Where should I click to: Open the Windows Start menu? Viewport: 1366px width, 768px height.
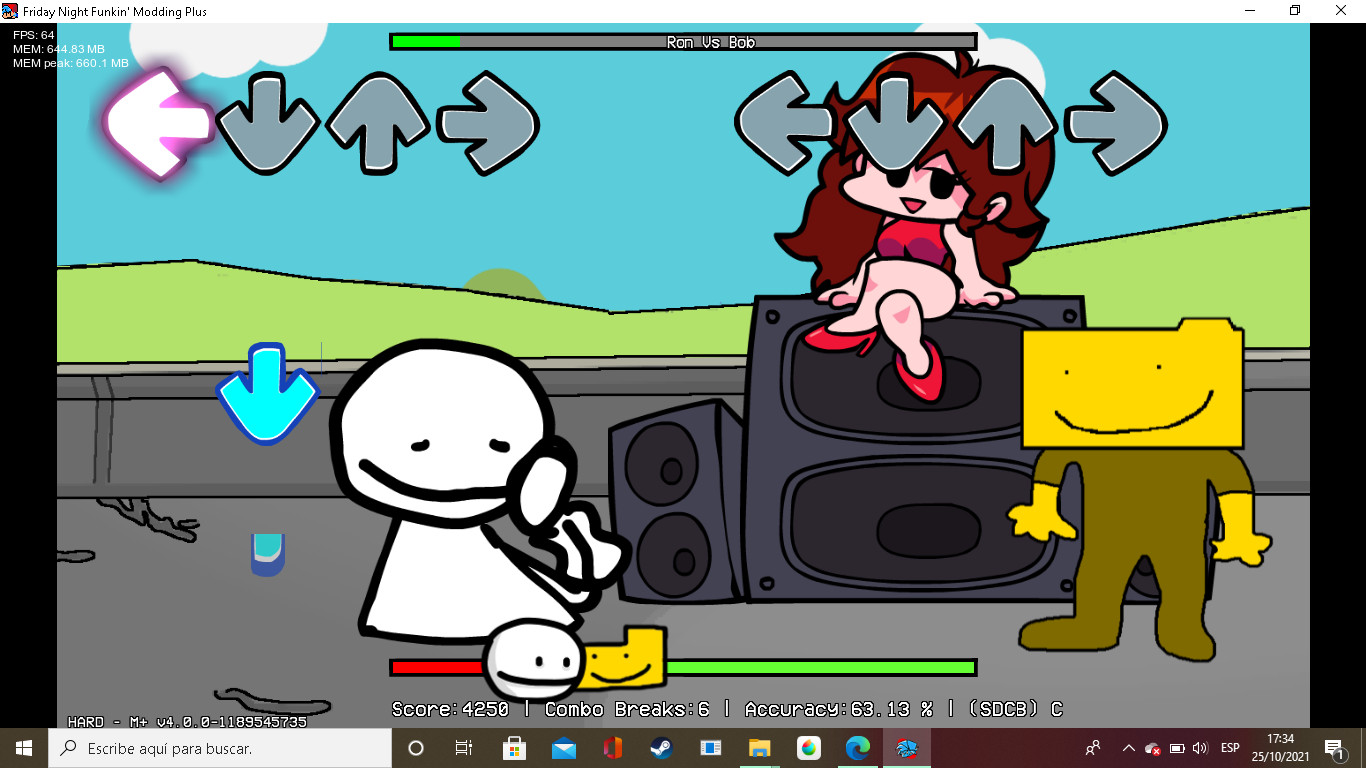[x=24, y=748]
